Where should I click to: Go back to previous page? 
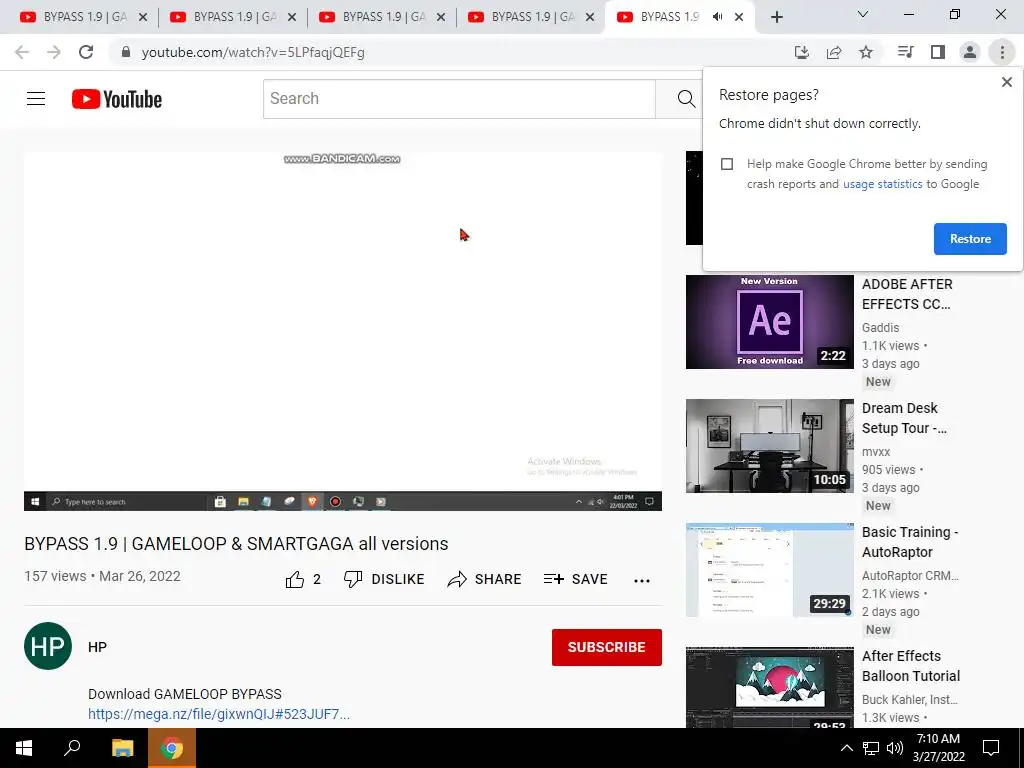[22, 52]
